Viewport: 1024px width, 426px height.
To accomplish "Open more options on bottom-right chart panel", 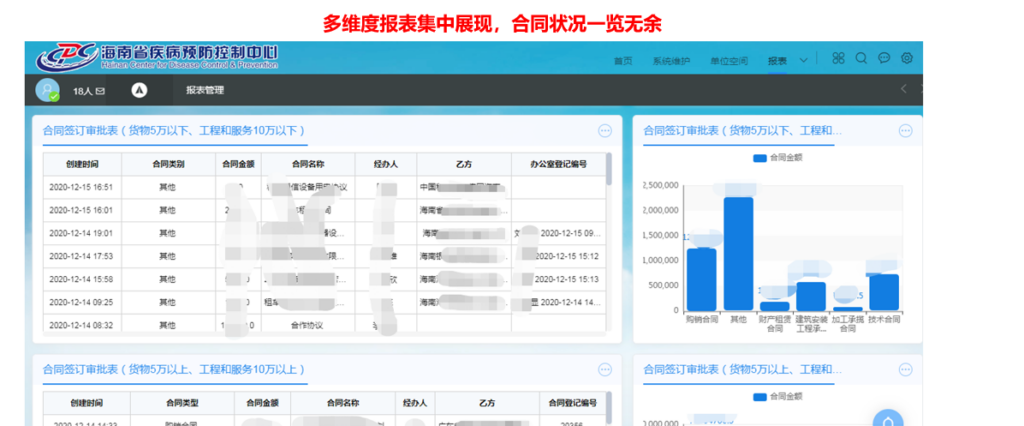I will 905,370.
